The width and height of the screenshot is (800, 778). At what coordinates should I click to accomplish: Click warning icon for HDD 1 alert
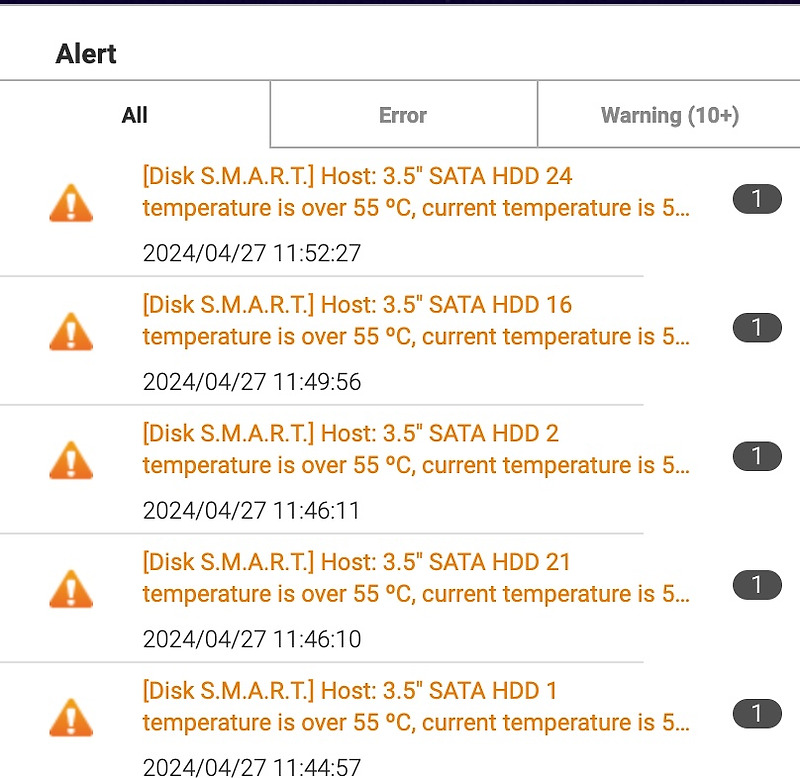(71, 717)
